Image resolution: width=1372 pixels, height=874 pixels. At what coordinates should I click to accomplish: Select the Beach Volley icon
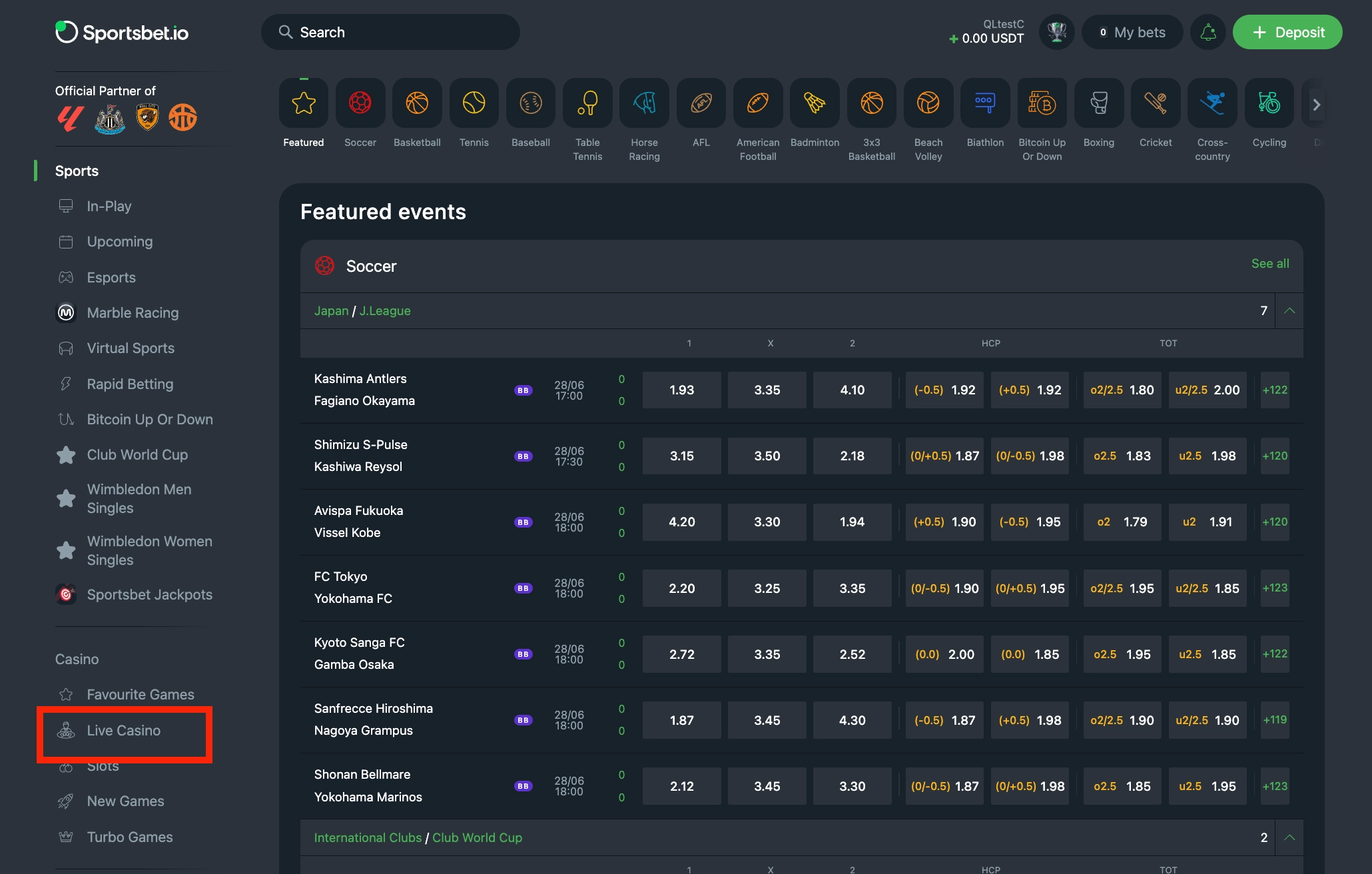928,103
